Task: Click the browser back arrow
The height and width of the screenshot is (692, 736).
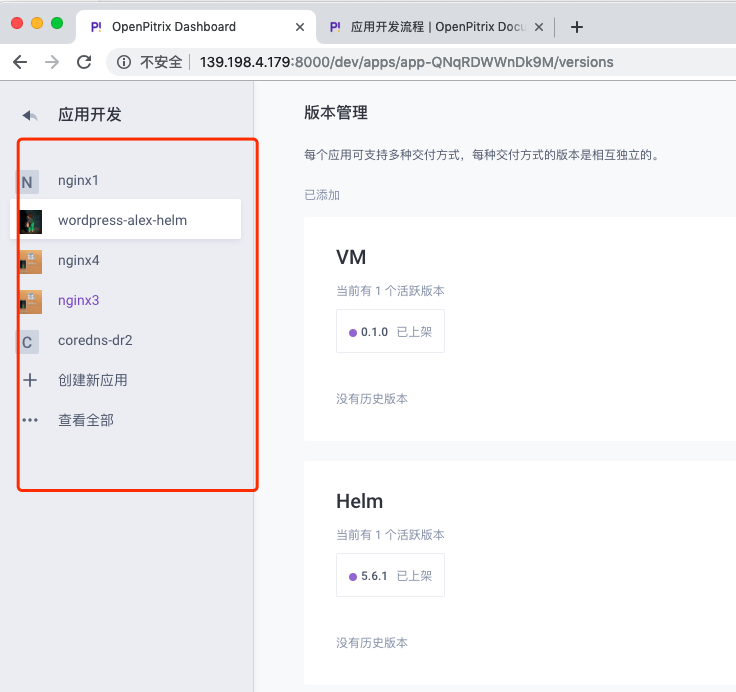Action: click(x=20, y=62)
